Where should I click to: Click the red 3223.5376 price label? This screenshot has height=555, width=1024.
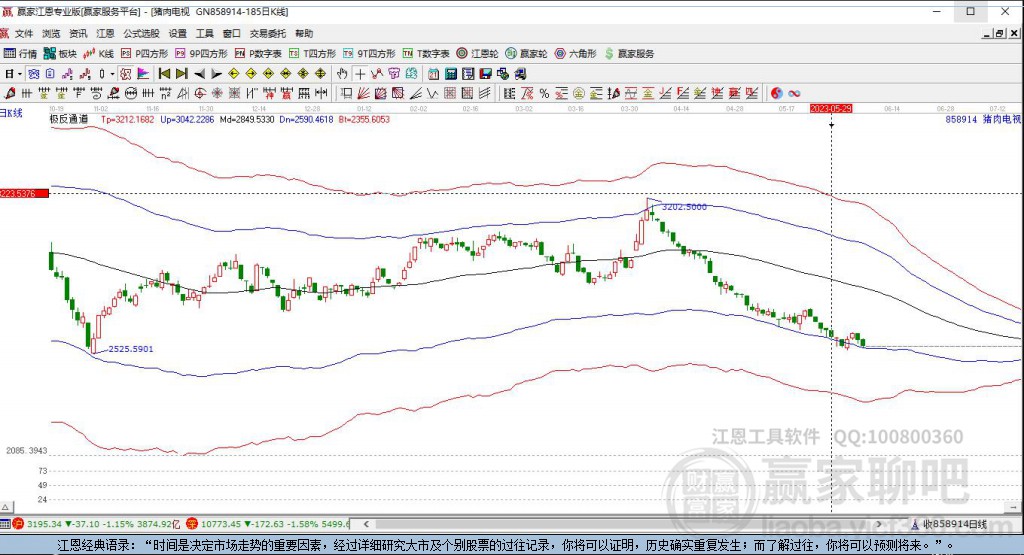(x=24, y=193)
